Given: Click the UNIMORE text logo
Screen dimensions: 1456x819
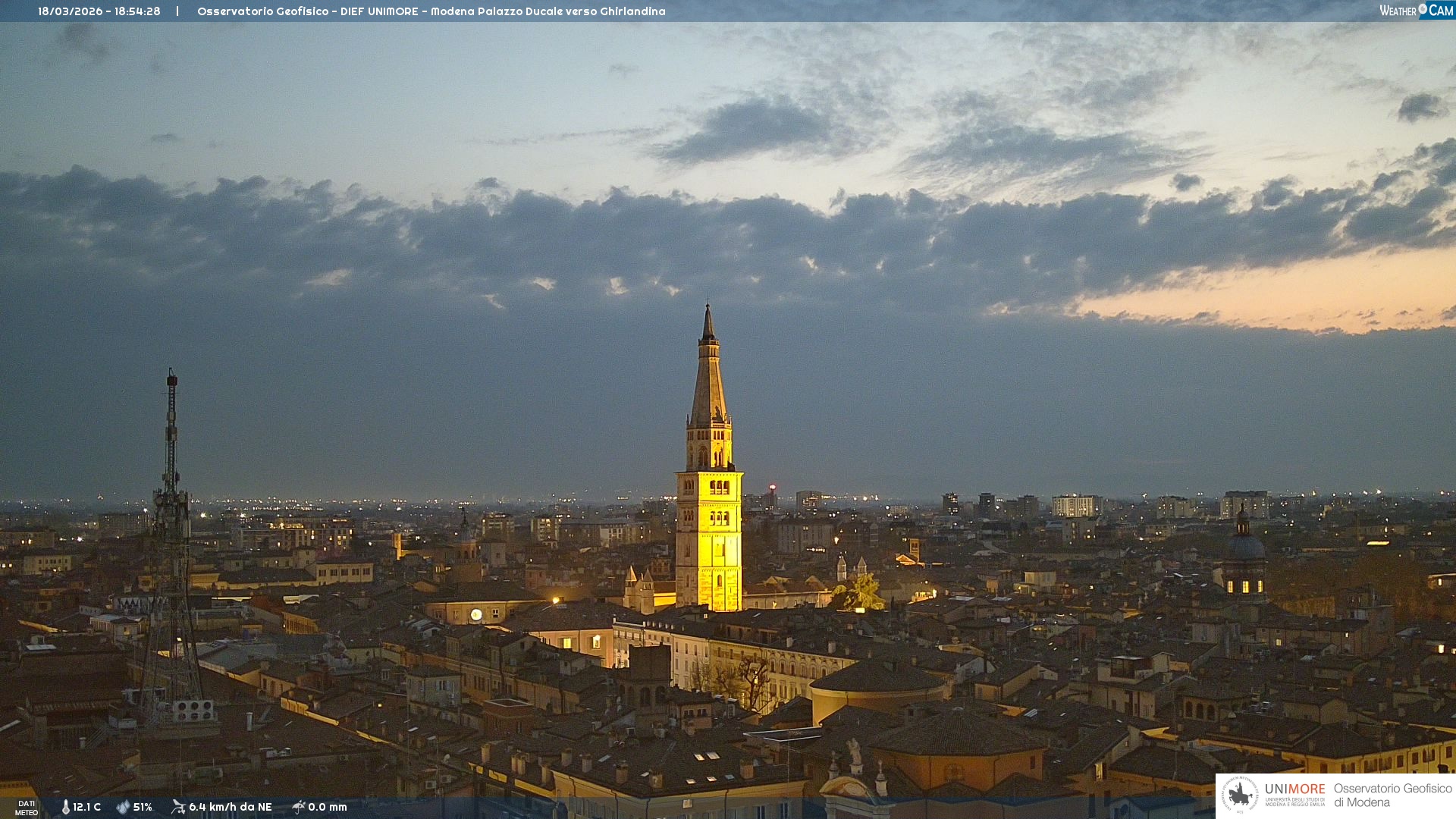Looking at the screenshot, I should click(x=1294, y=789).
